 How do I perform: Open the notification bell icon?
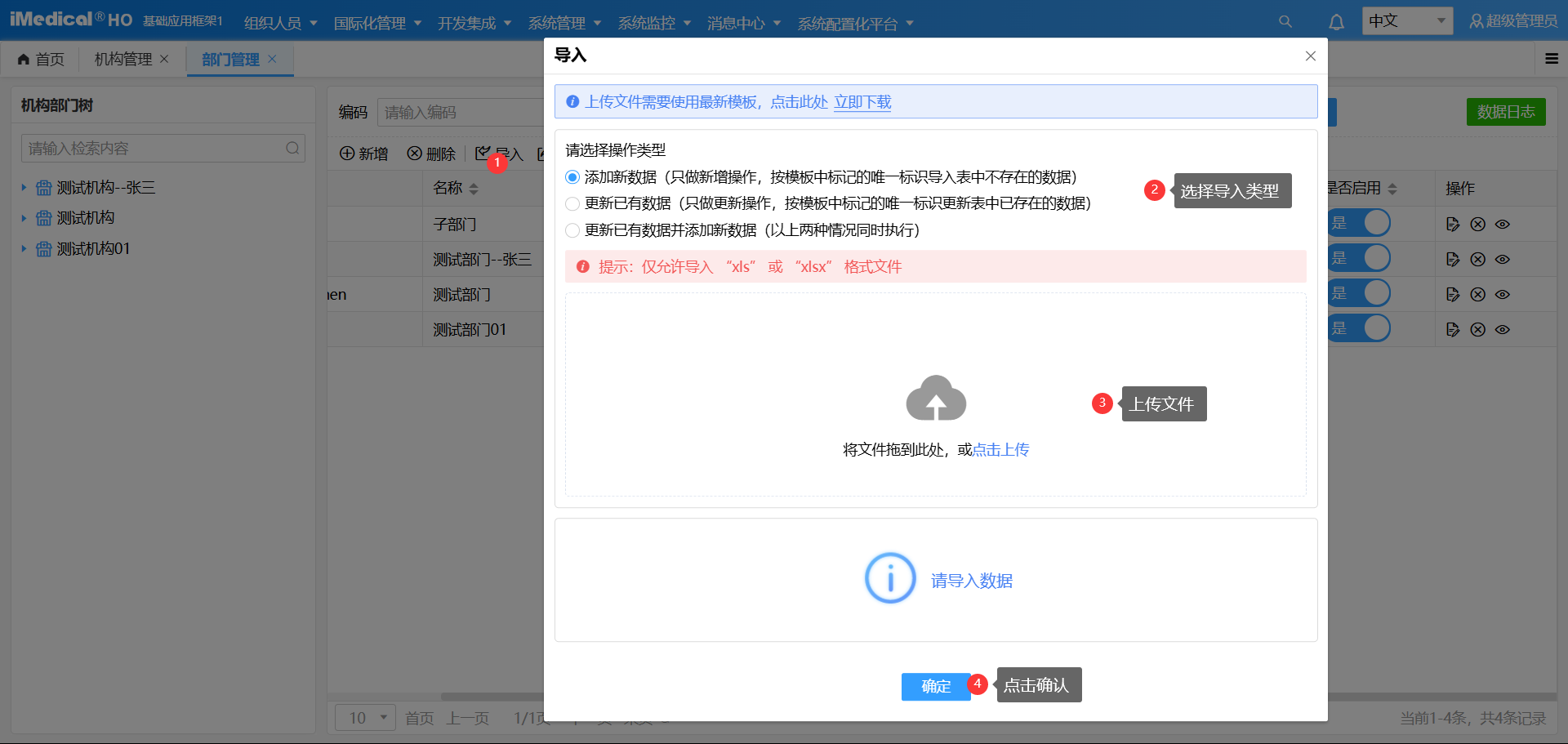1336,22
